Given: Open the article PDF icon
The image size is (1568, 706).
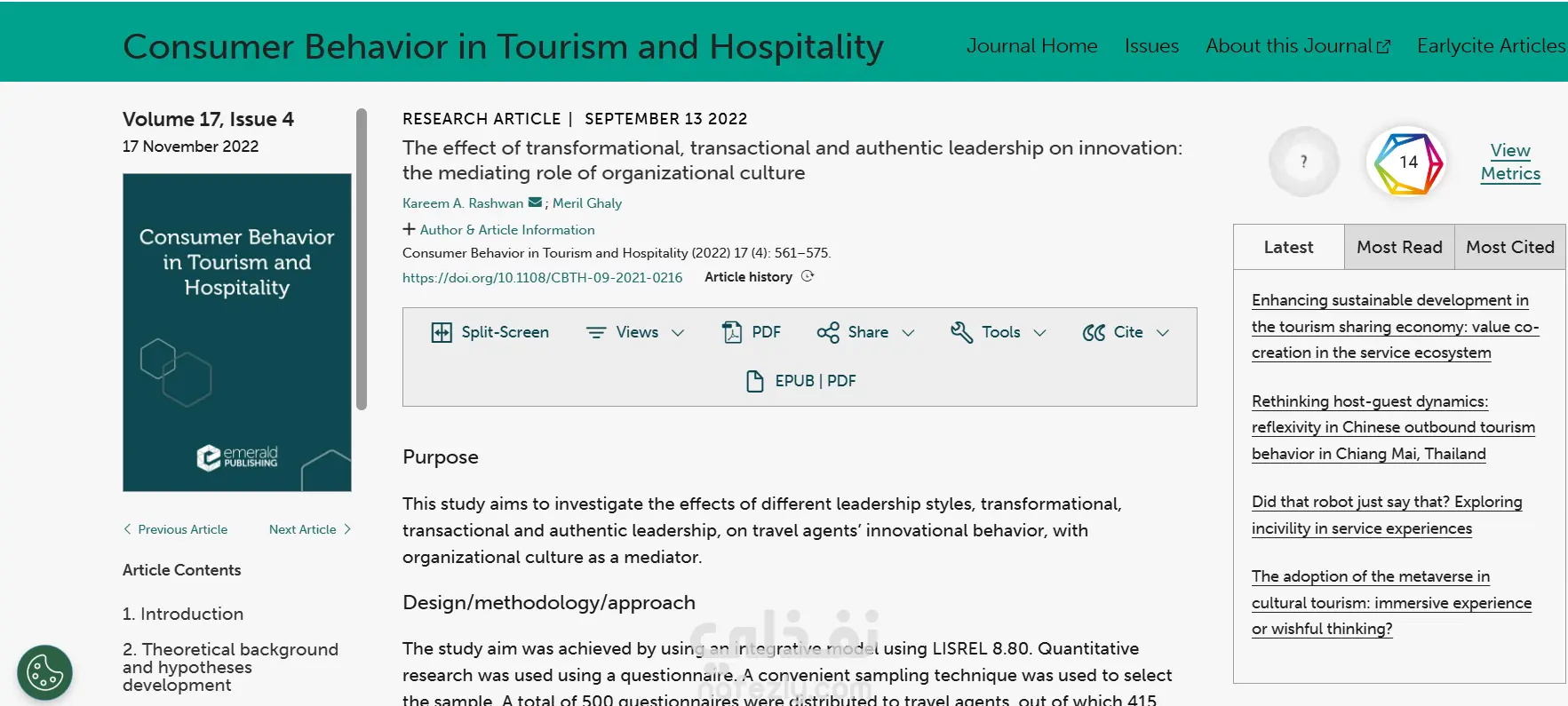Looking at the screenshot, I should pyautogui.click(x=732, y=332).
